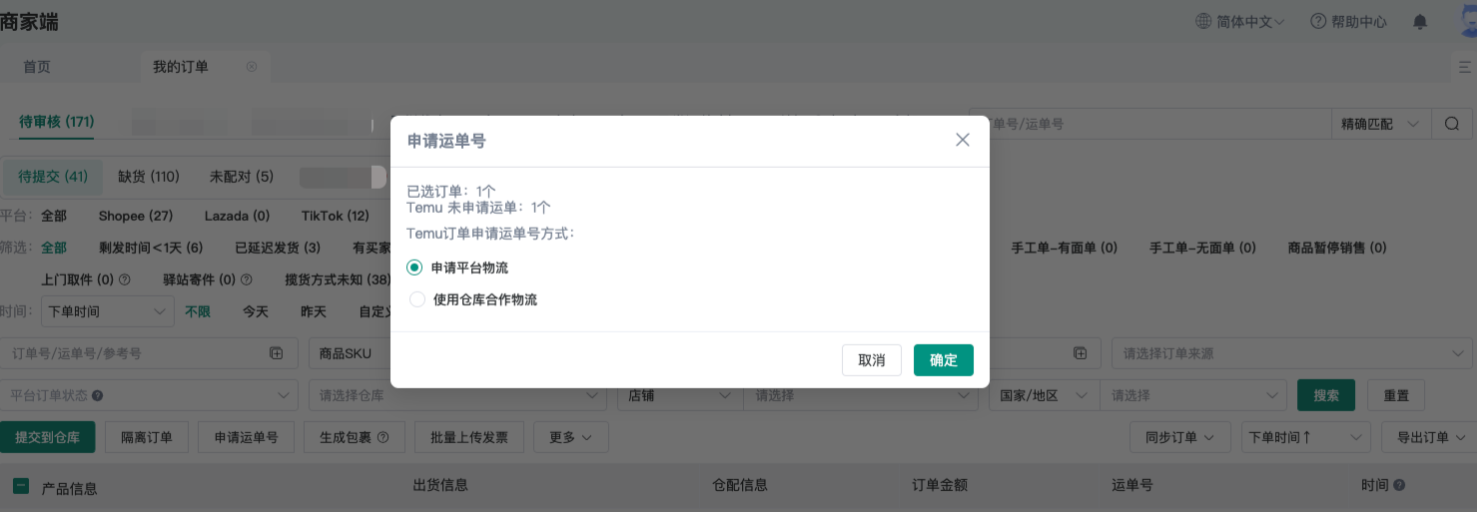Viewport: 1477px width, 512px height.
Task: Open the 请选择订单来源 dropdown
Action: (1291, 353)
